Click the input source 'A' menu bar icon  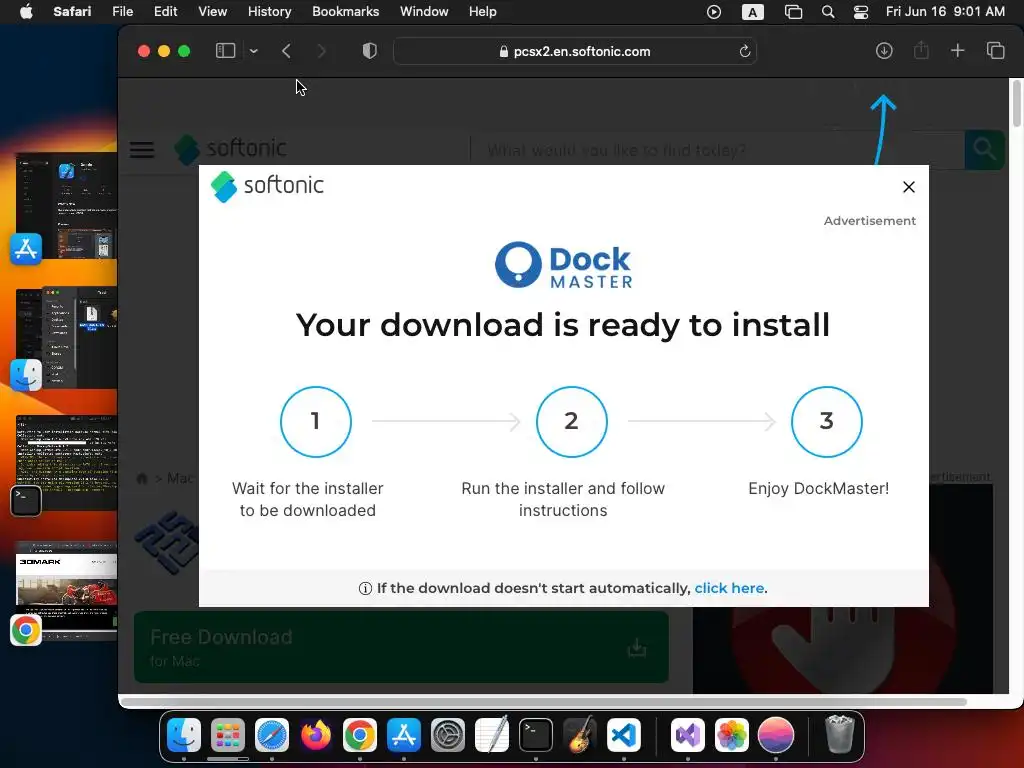(x=752, y=12)
